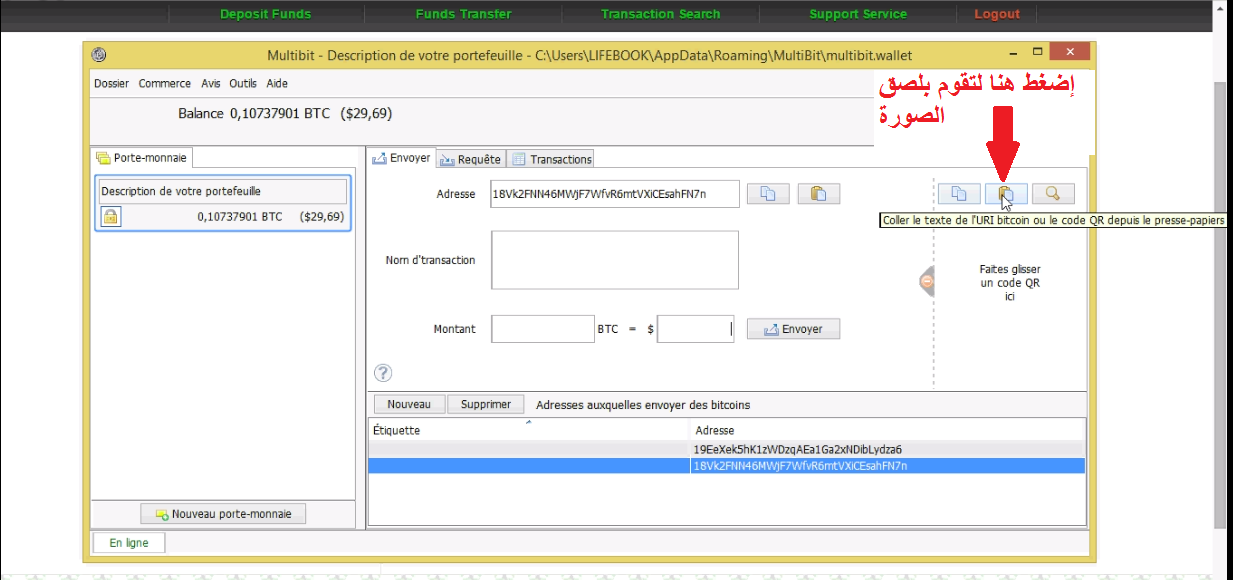The image size is (1233, 580).
Task: Click the Supprimer button
Action: [x=486, y=404]
